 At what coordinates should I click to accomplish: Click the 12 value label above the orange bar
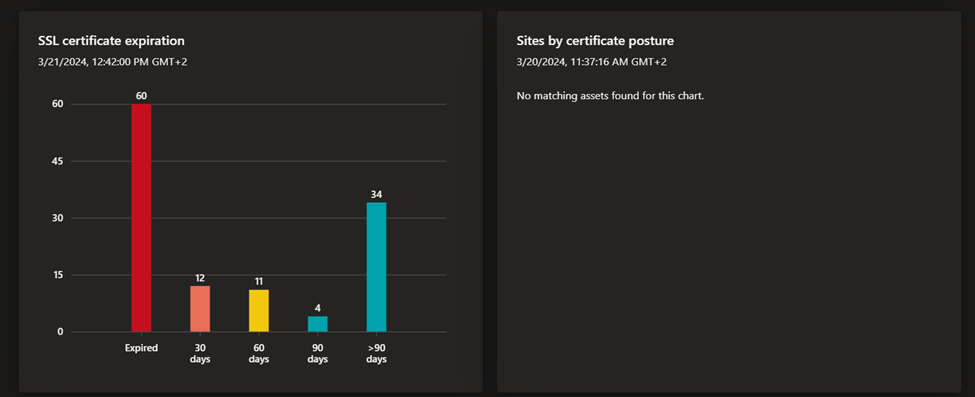coord(200,278)
